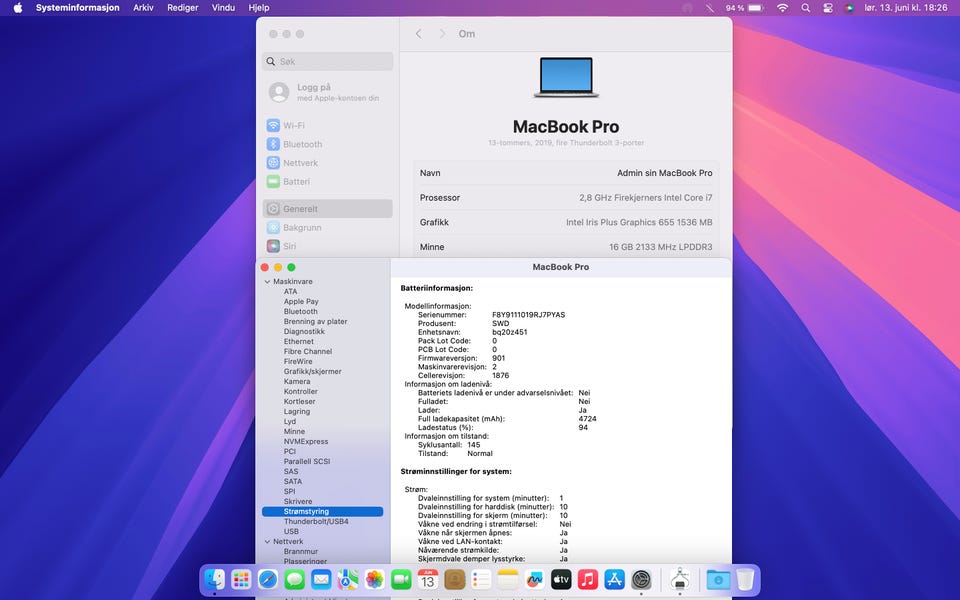The width and height of the screenshot is (960, 600).
Task: Select Brenning av plater tree item
Action: [315, 321]
